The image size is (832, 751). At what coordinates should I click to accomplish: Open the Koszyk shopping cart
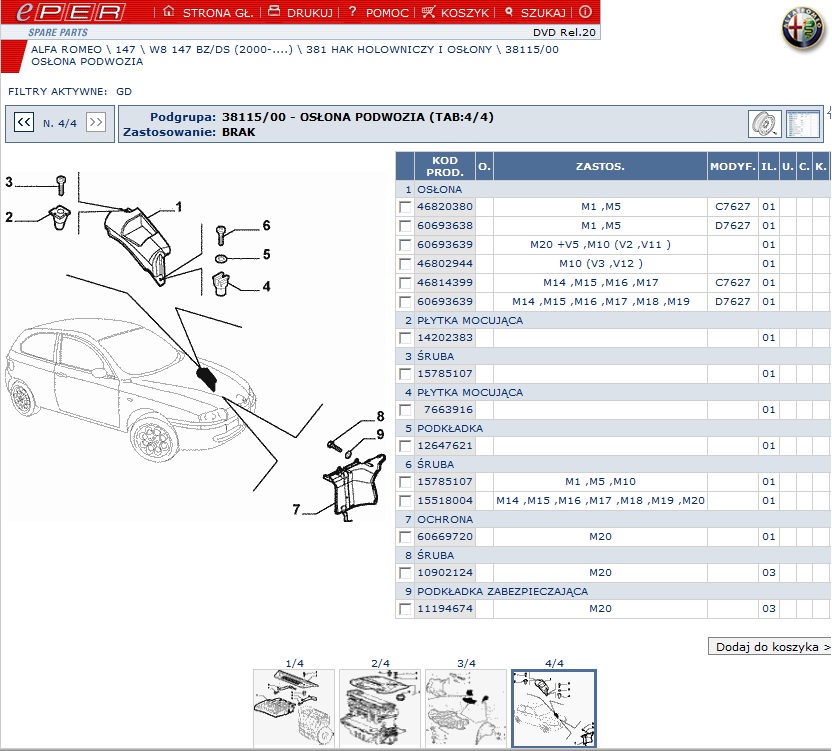pos(456,13)
